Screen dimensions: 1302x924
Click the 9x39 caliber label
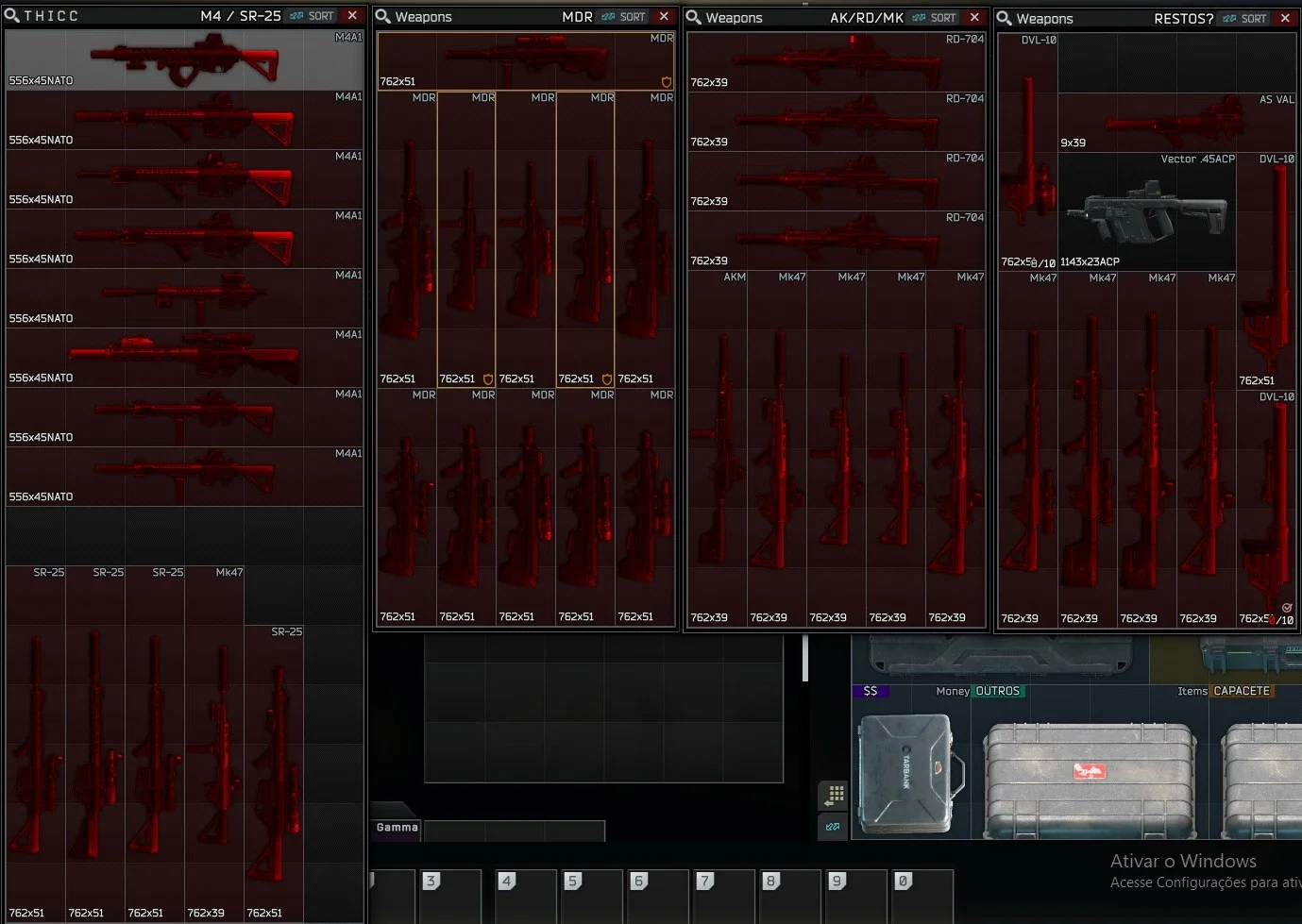click(x=1073, y=143)
